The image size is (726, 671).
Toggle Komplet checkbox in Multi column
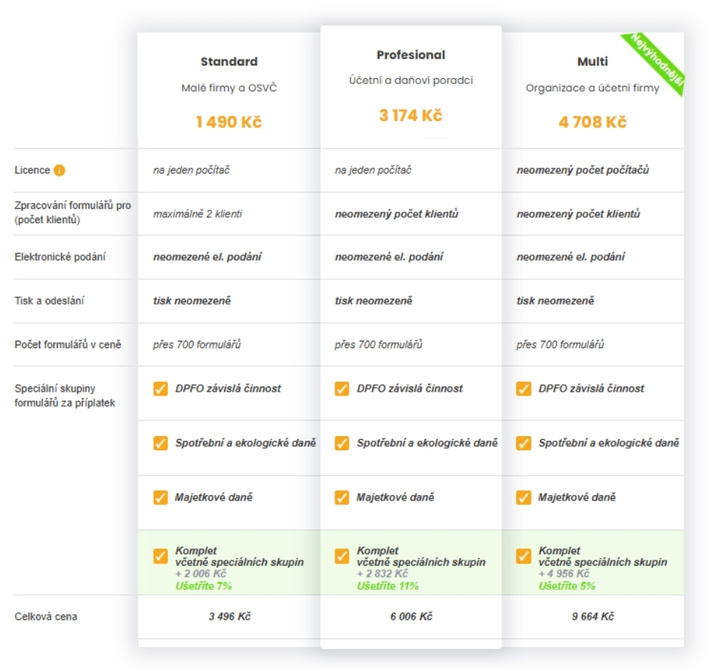point(524,557)
